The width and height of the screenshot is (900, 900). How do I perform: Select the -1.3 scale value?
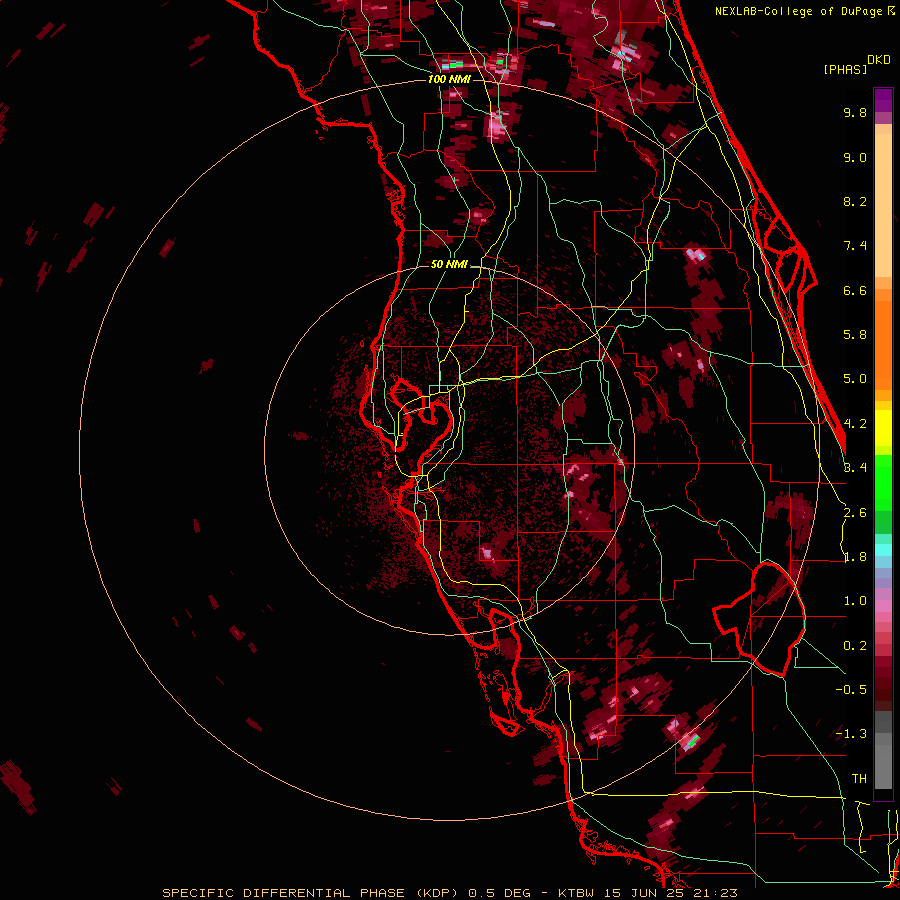coord(851,734)
